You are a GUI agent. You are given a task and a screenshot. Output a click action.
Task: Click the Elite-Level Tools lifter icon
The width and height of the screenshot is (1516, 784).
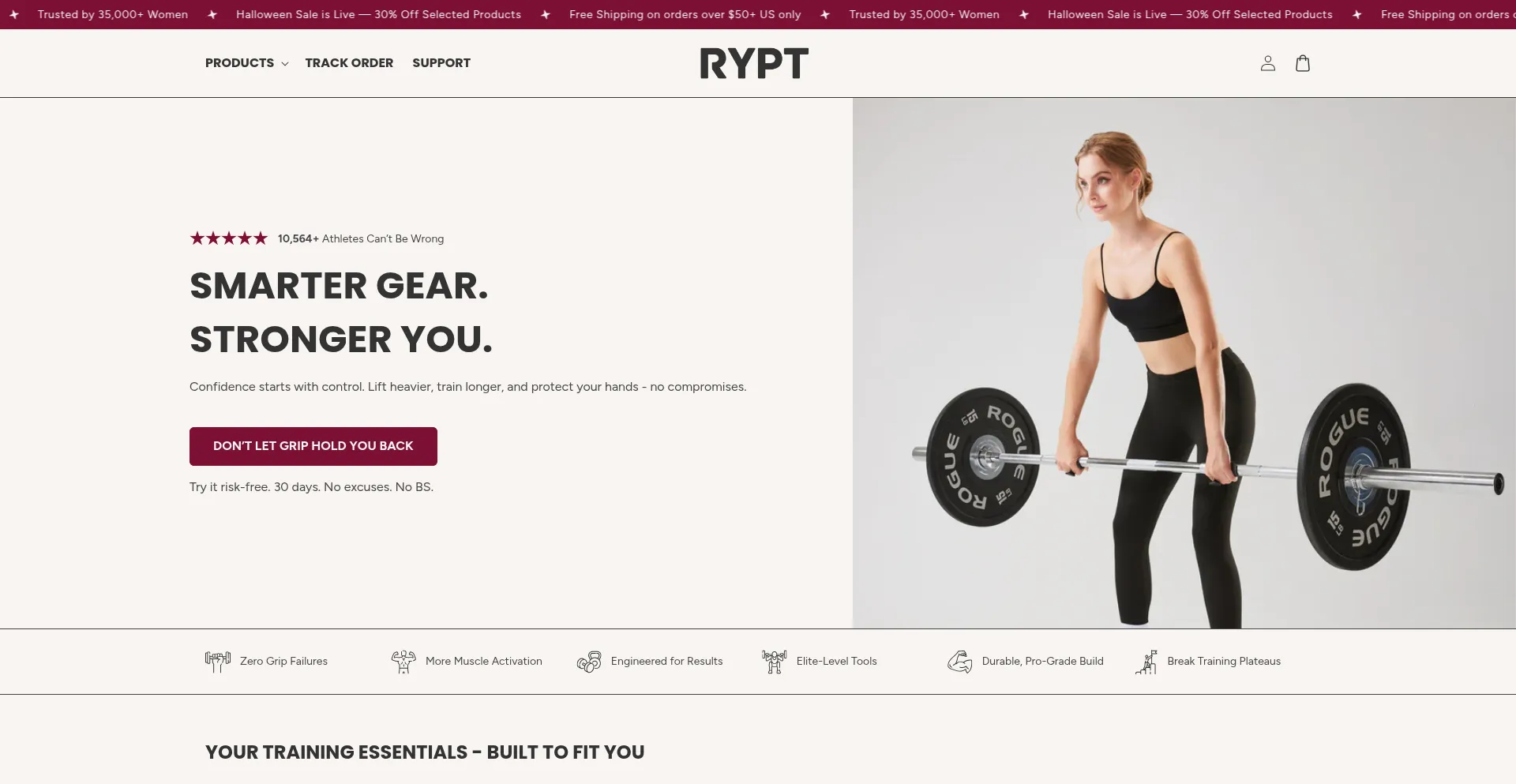coord(775,662)
